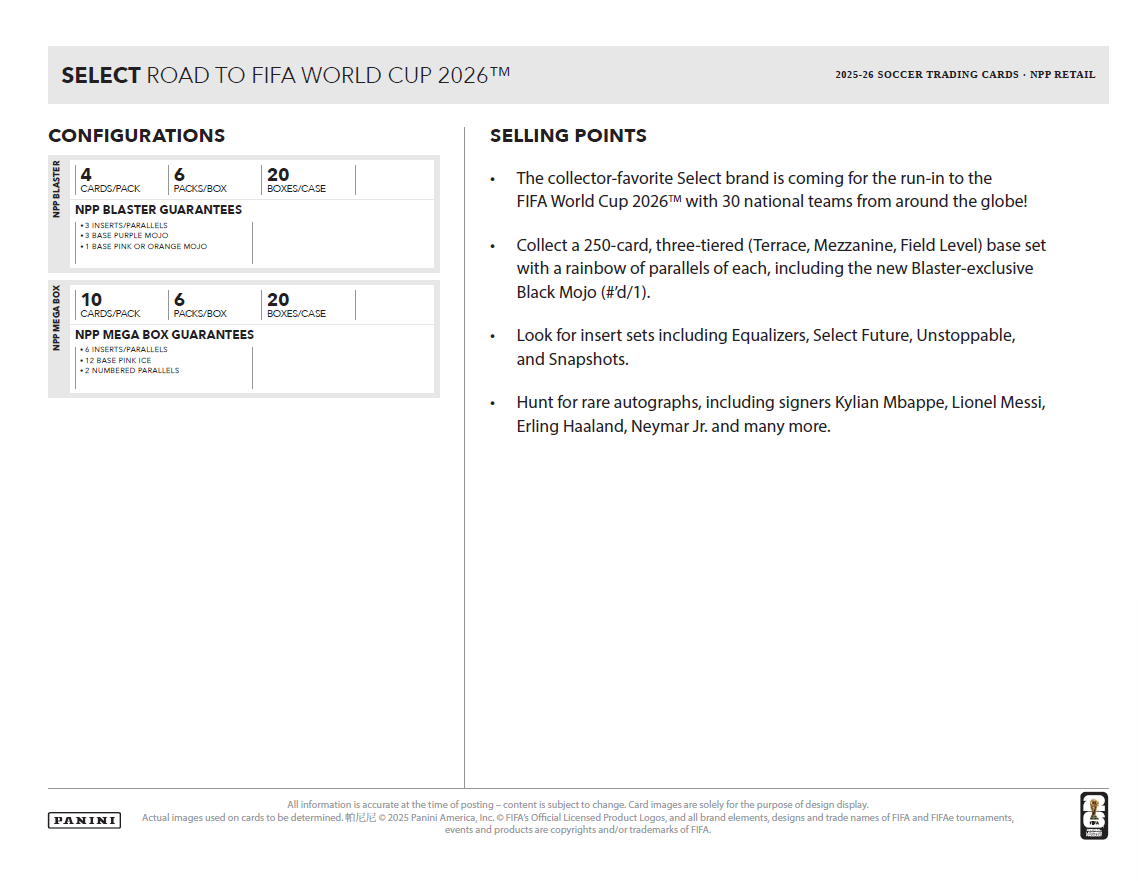Click the FIFA World Cup 2026 emblem
The image size is (1138, 881).
pos(1094,816)
